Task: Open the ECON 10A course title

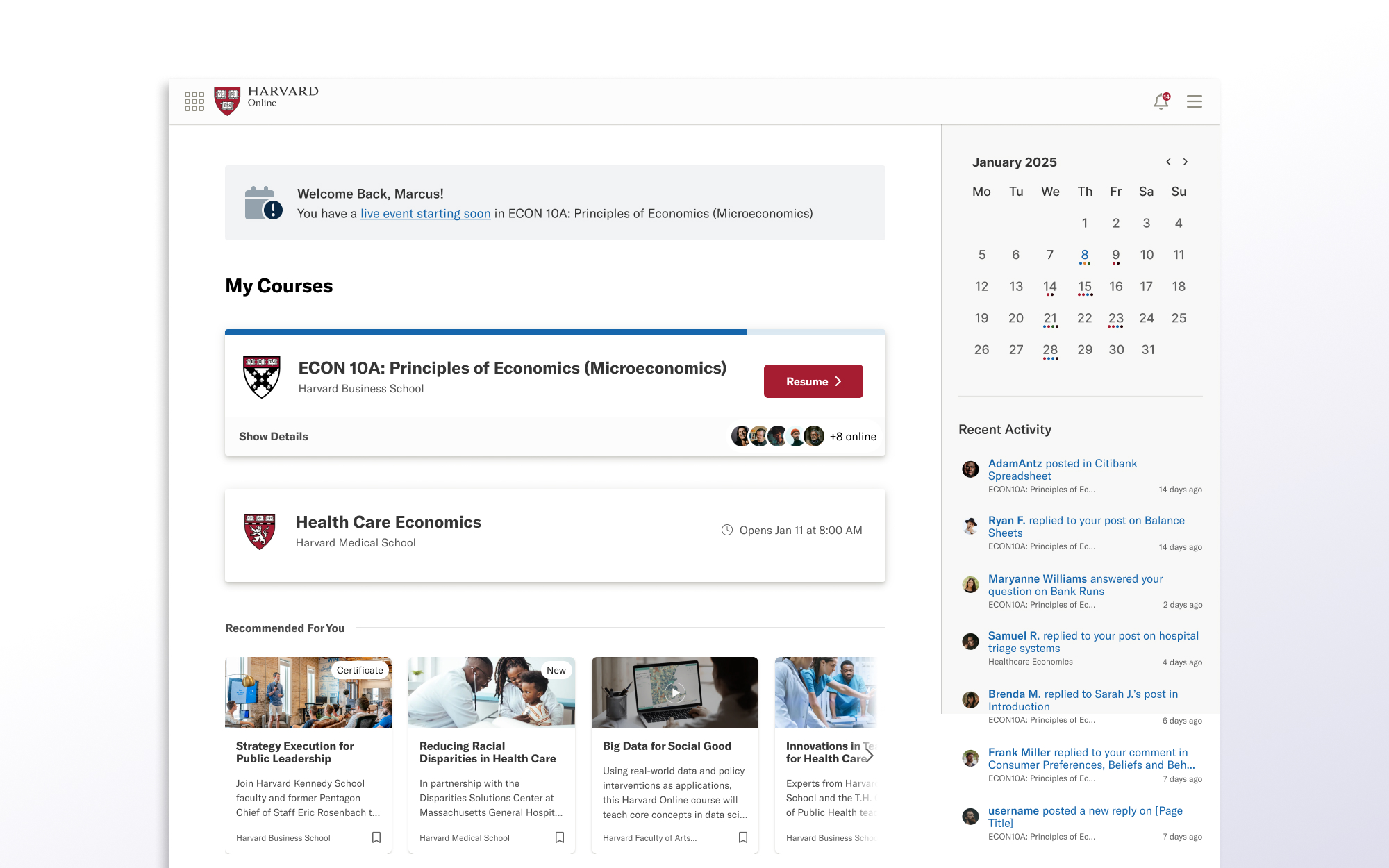Action: click(x=513, y=368)
